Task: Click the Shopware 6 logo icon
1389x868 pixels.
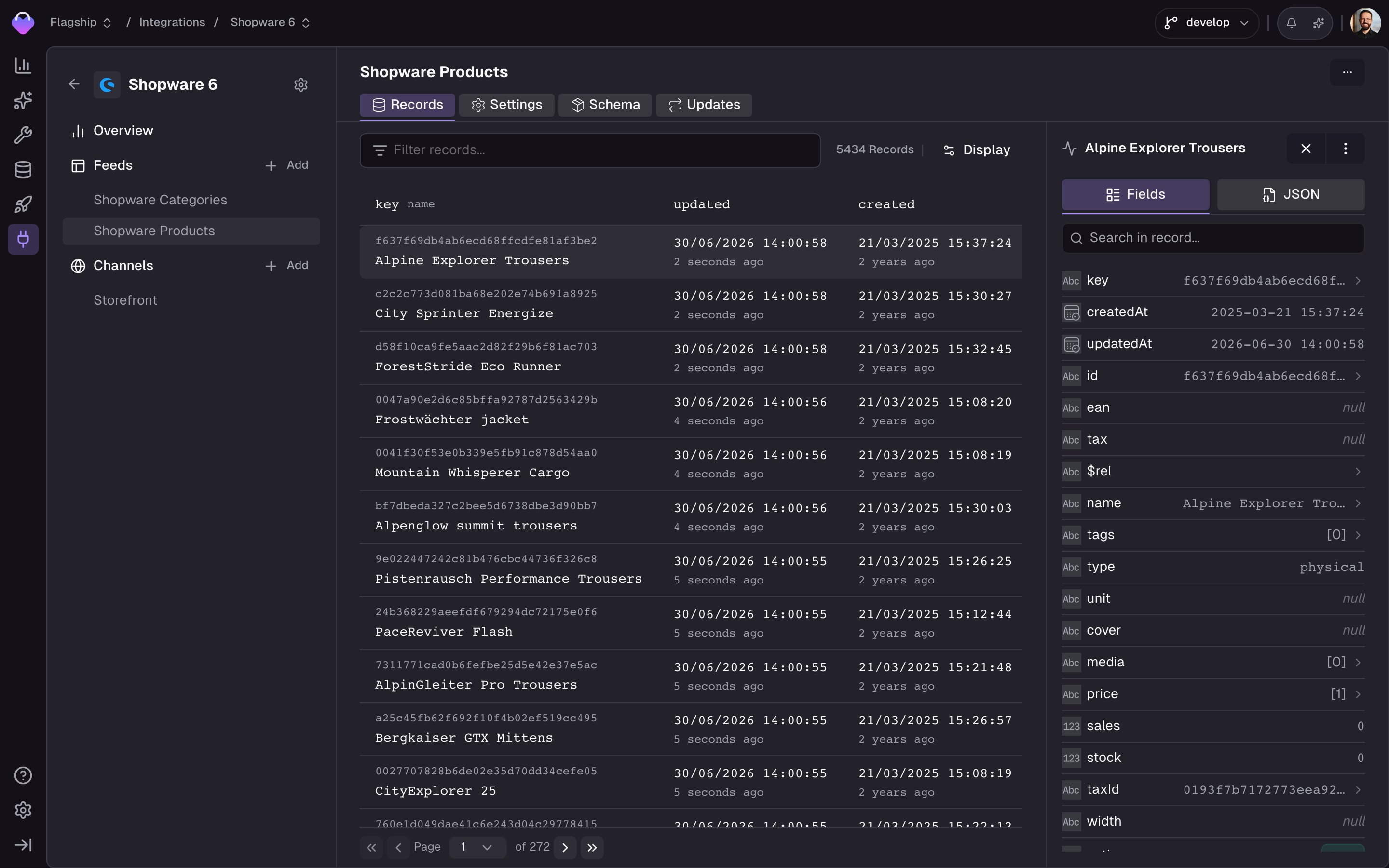Action: point(108,85)
